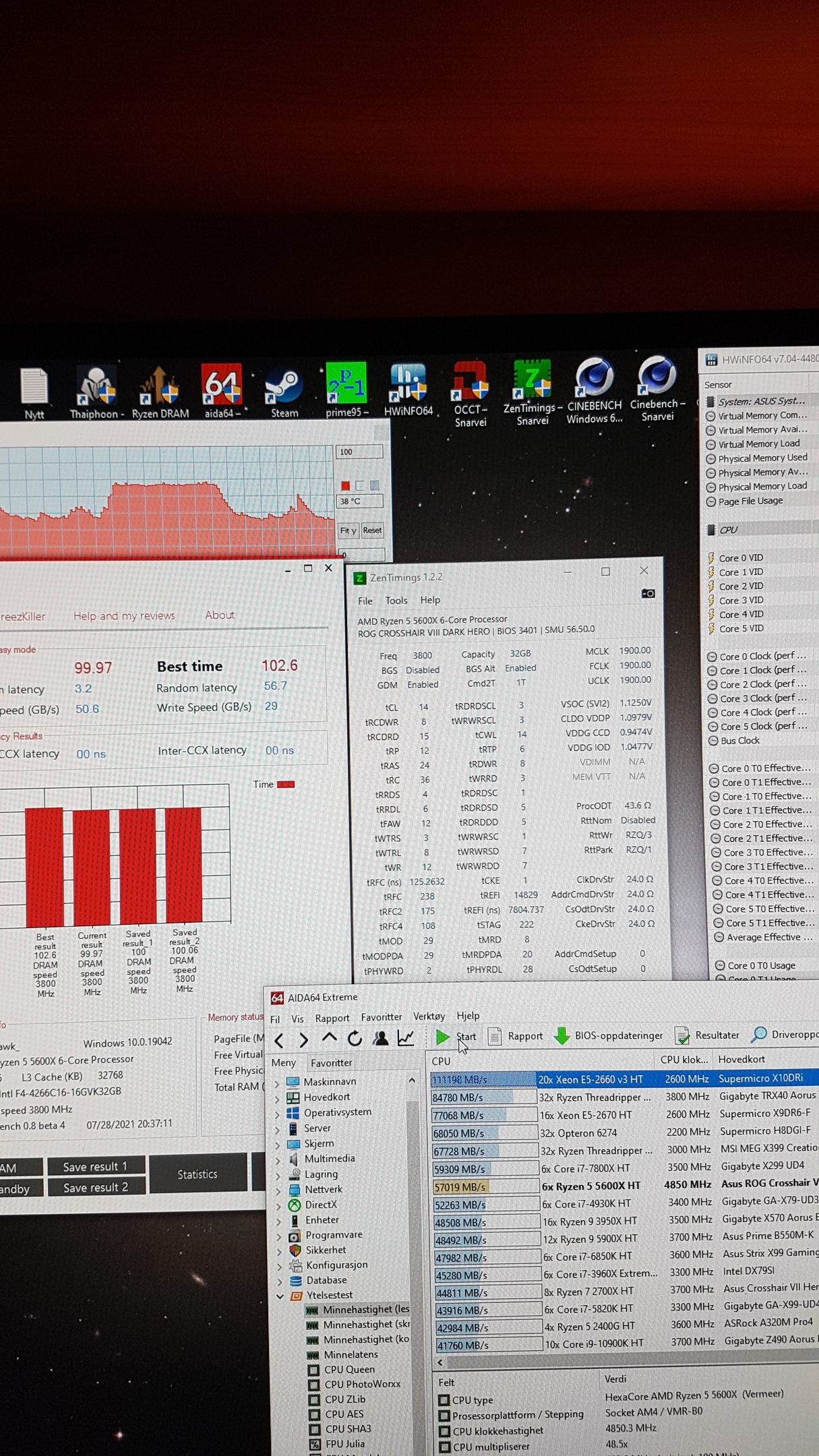Select Core 0 VID sensor in HWiNFO64
Screen dimensions: 819x1456
click(741, 558)
